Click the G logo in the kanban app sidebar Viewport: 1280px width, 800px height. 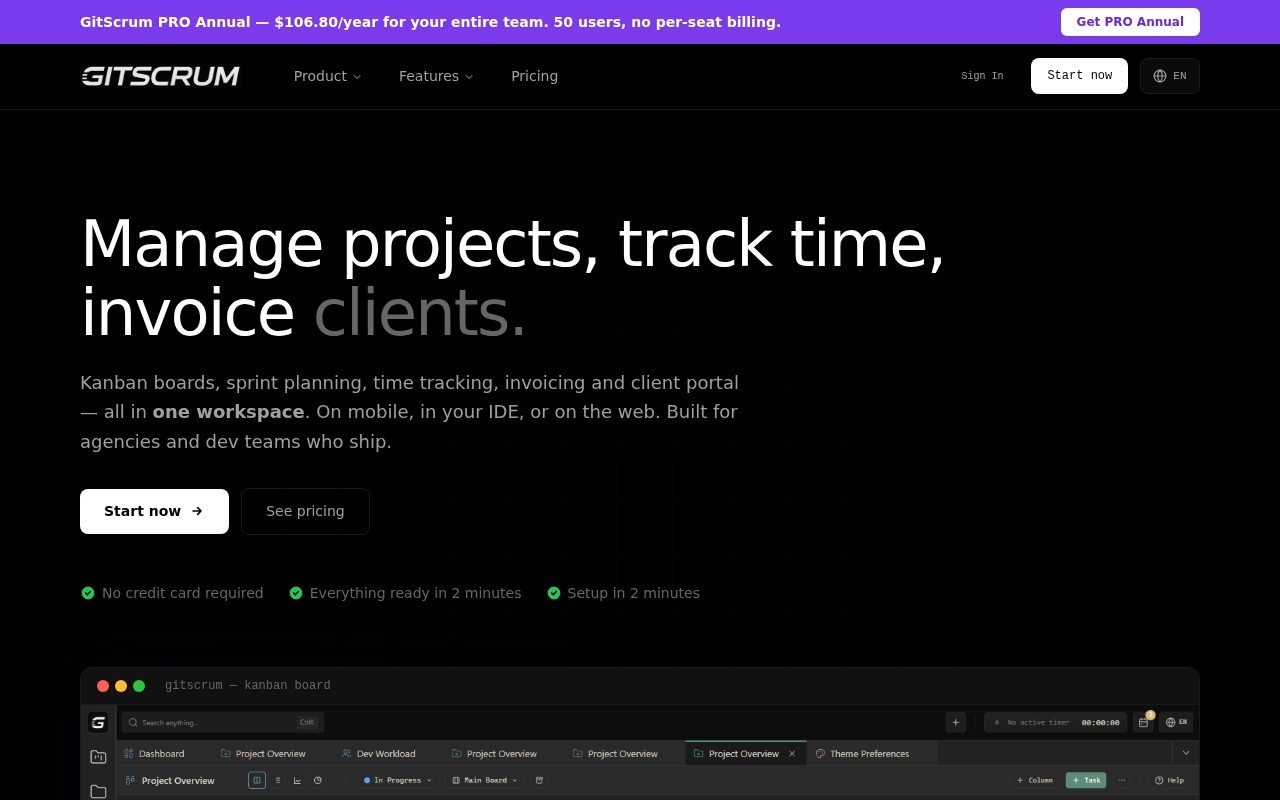(x=98, y=722)
